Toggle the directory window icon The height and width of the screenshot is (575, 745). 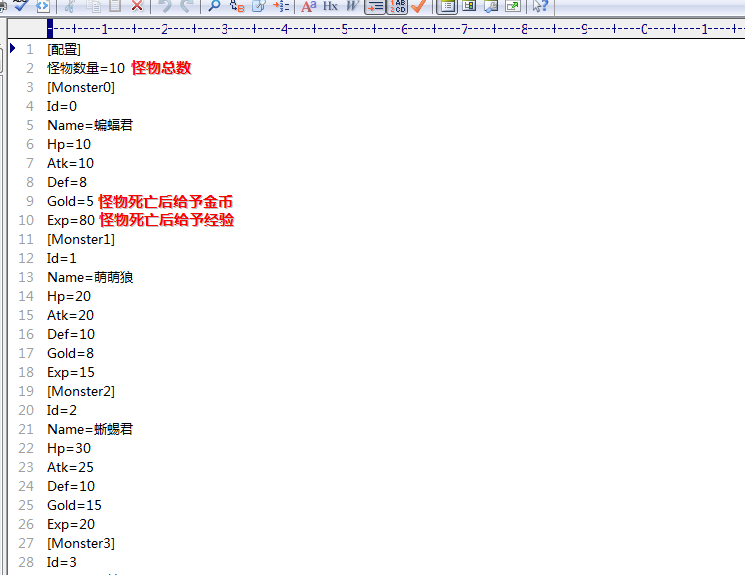coord(469,6)
